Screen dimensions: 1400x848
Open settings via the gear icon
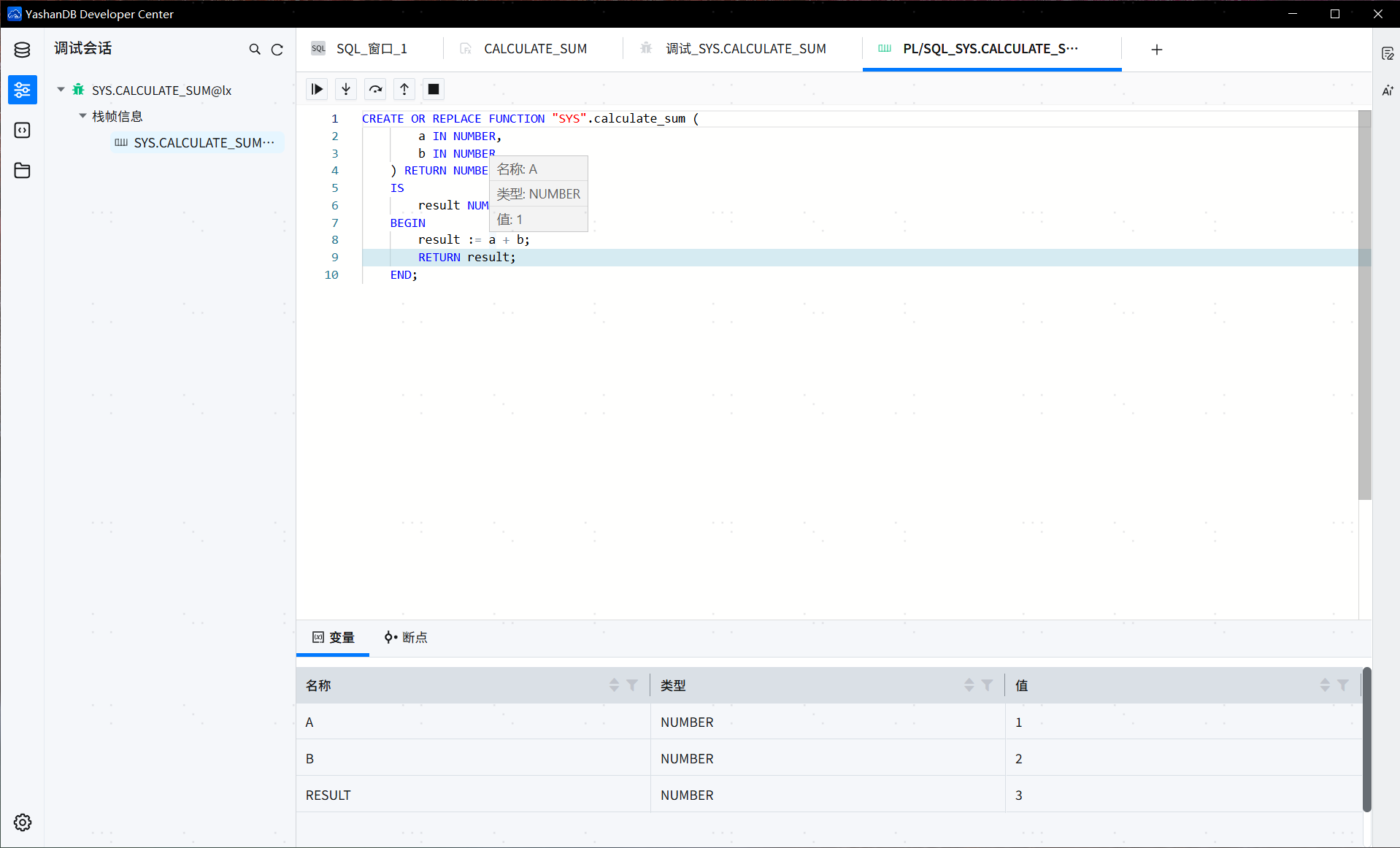[22, 822]
